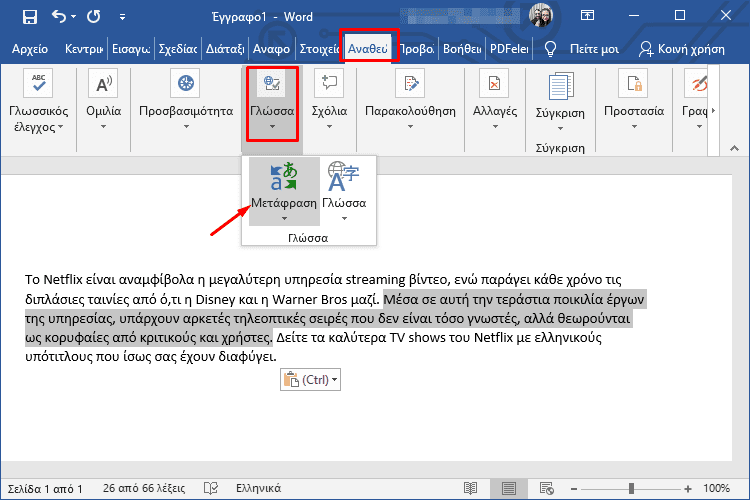Switch to the Κεντρική tab
The width and height of the screenshot is (750, 500).
click(x=84, y=49)
